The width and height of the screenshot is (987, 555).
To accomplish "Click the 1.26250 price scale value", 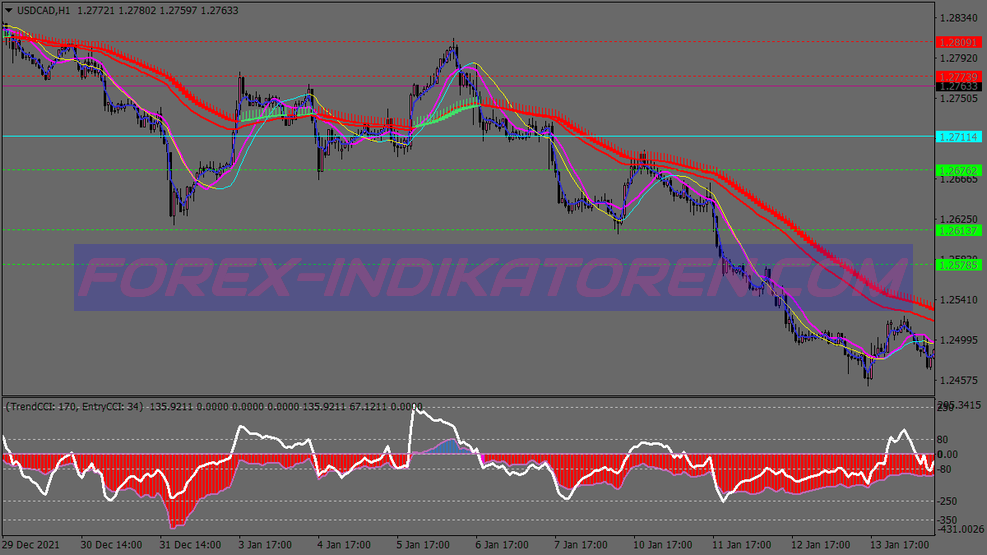I will pyautogui.click(x=959, y=219).
